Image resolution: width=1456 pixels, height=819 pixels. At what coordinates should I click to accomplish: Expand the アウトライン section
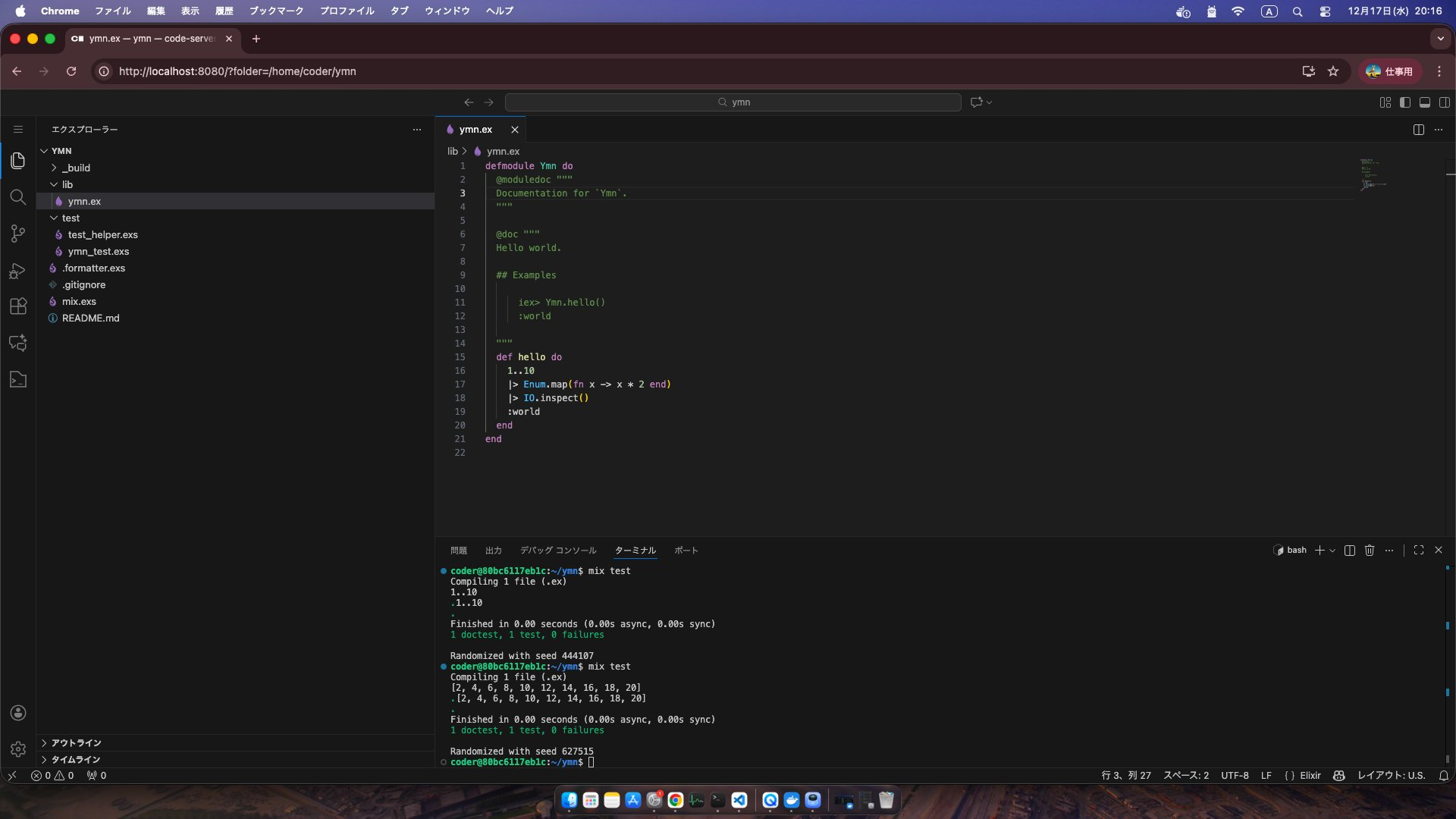pyautogui.click(x=76, y=743)
